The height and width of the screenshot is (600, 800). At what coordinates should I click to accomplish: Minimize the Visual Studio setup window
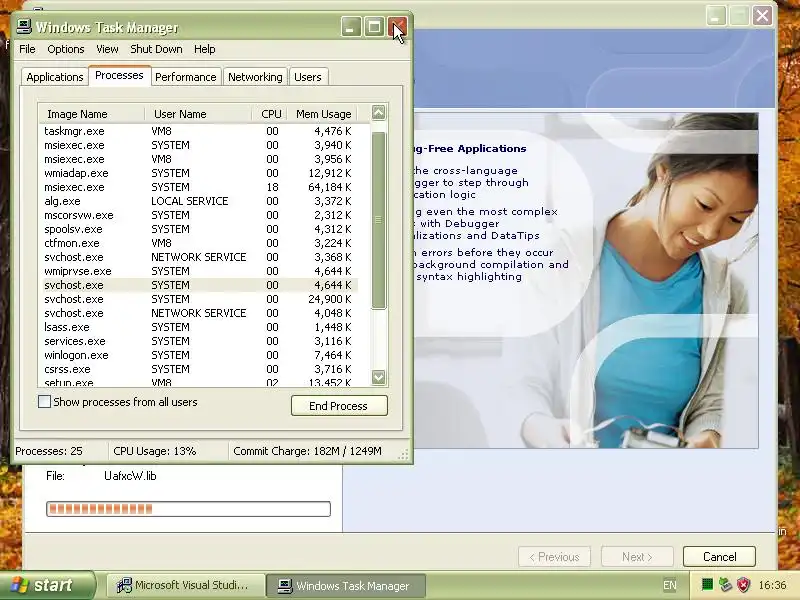tap(716, 15)
